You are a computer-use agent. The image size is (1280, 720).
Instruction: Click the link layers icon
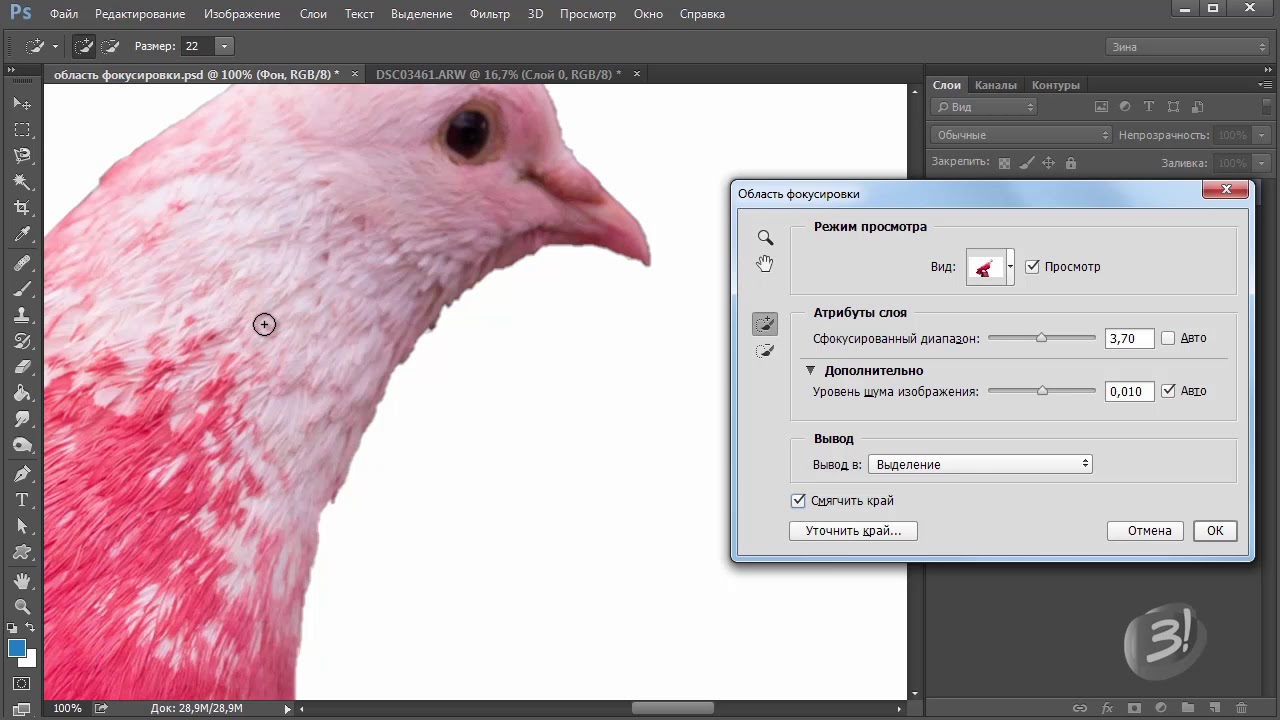[1080, 708]
